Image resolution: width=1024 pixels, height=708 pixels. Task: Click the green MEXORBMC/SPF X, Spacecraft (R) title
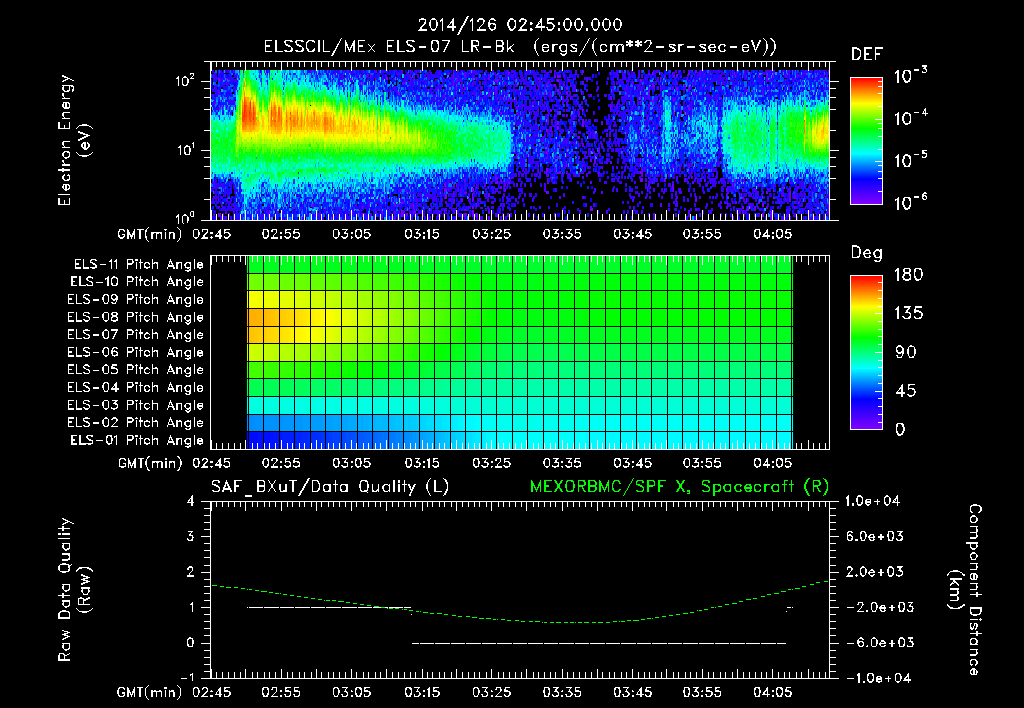[x=679, y=487]
